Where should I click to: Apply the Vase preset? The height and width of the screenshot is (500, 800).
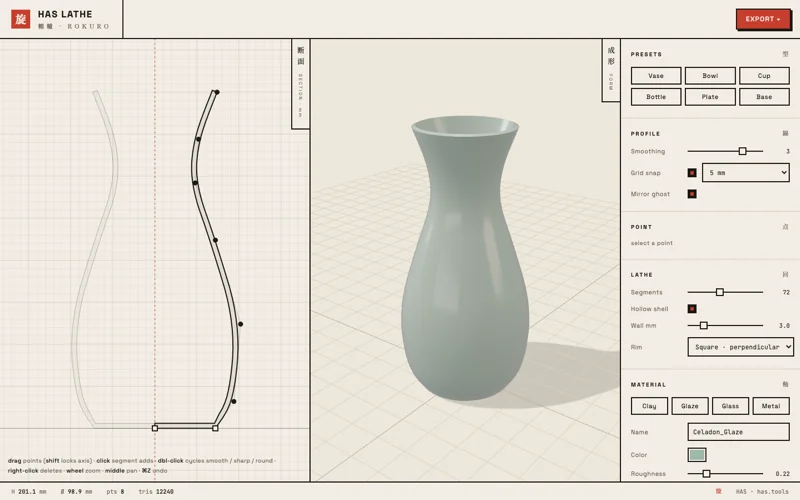[656, 76]
